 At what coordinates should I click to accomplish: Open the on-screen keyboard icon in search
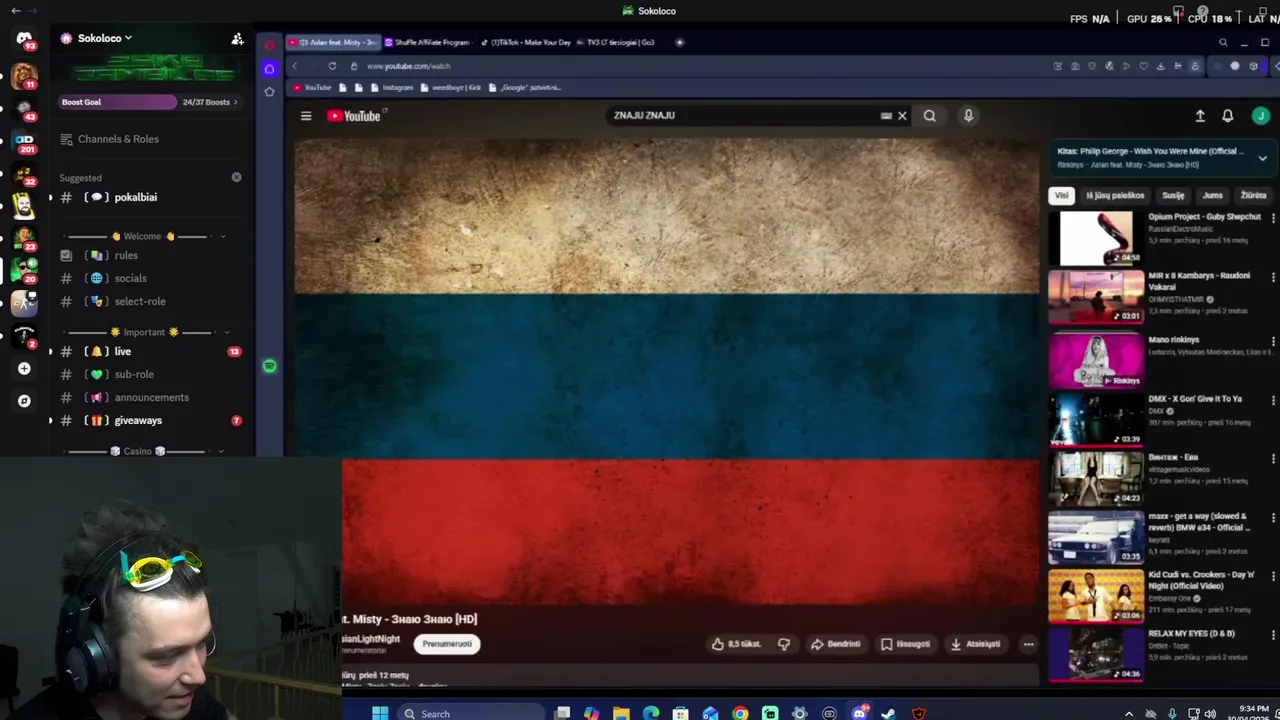(886, 116)
